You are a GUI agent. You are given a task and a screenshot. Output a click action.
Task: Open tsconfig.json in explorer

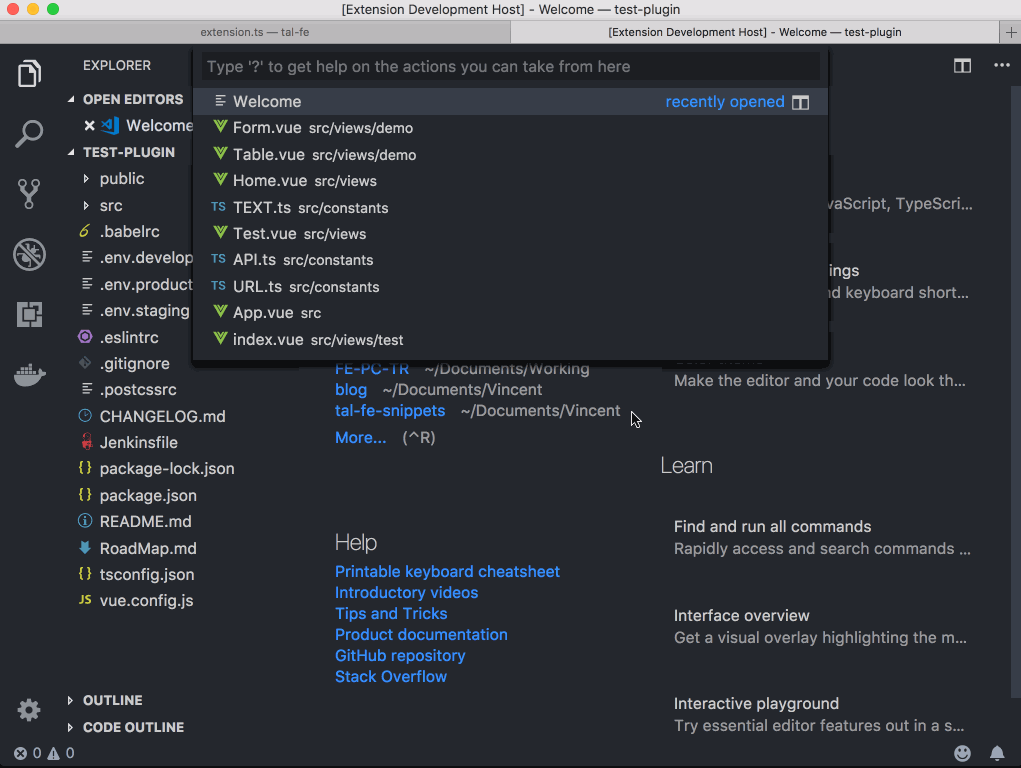pos(147,575)
